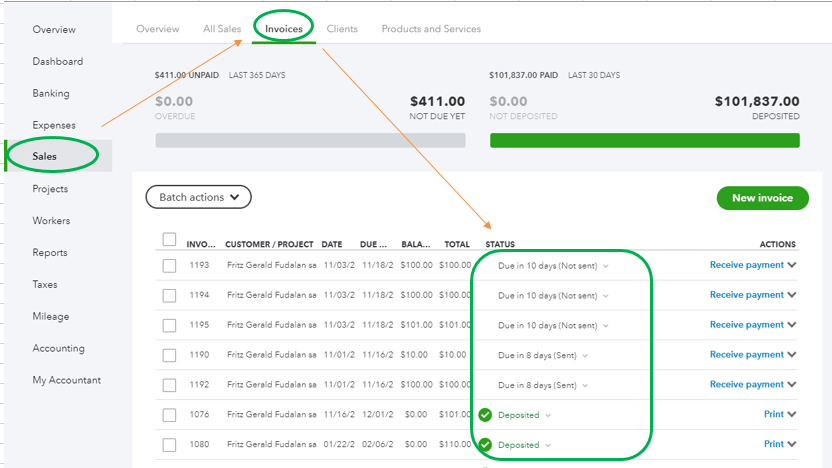
Task: Open actions arrow next to Receive payment for 1190
Action: [792, 354]
